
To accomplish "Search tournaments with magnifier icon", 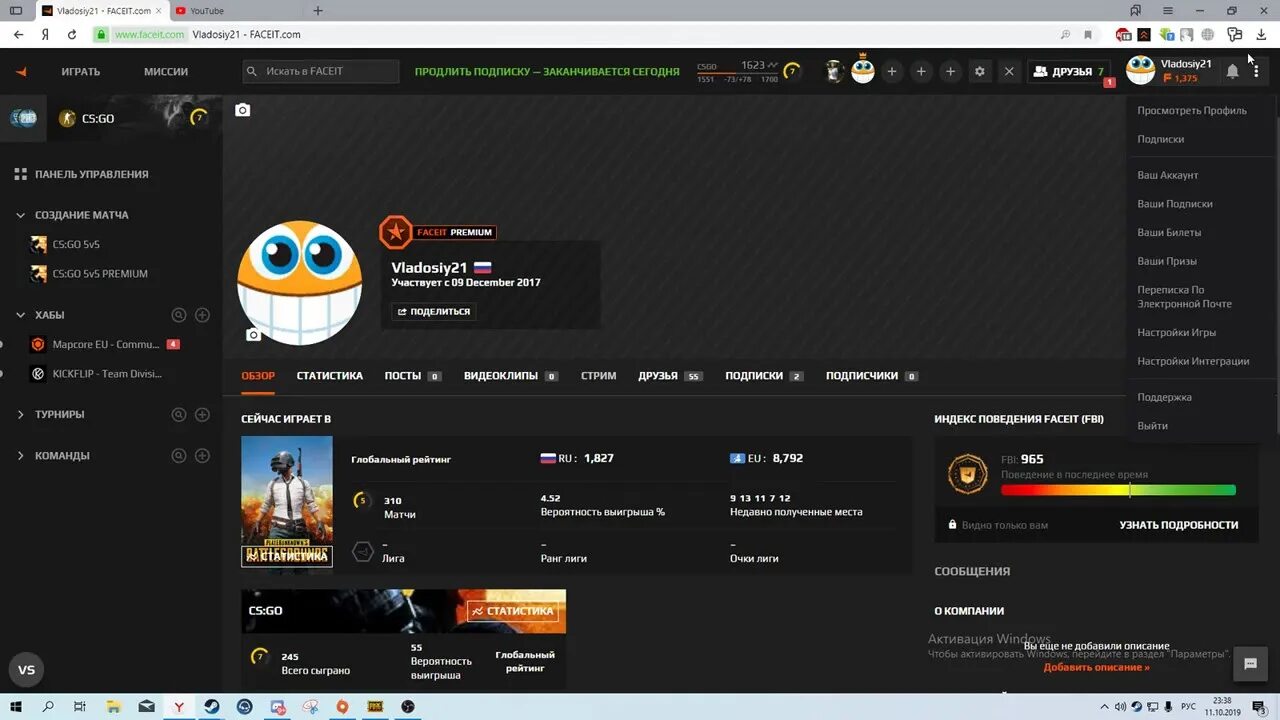I will pyautogui.click(x=179, y=414).
